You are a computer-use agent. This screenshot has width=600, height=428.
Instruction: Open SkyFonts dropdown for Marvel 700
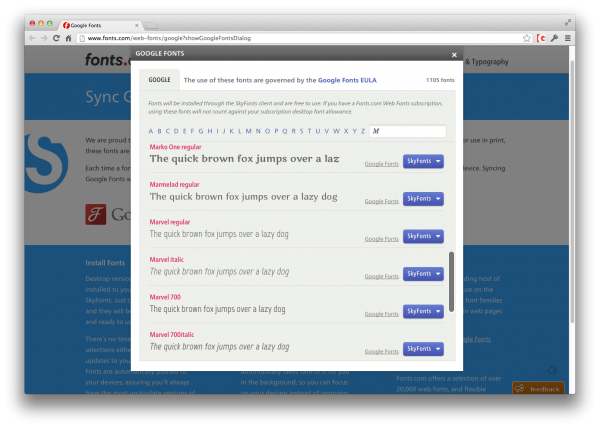tap(423, 311)
